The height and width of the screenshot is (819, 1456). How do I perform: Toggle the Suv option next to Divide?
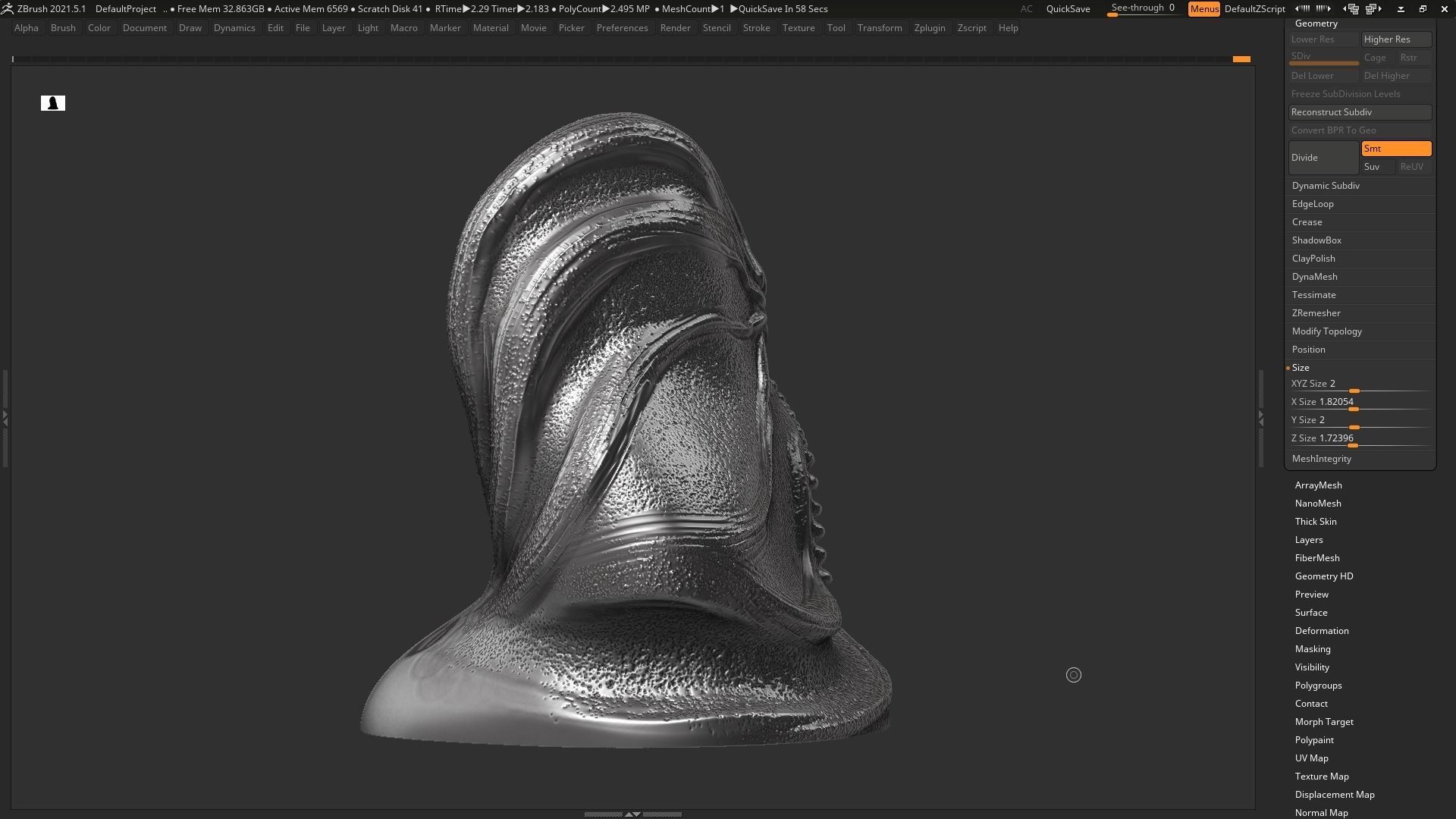tap(1378, 167)
